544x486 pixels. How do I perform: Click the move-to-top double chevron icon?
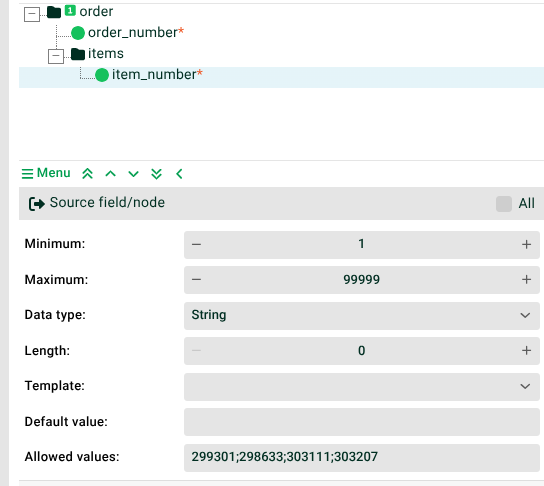[x=87, y=173]
